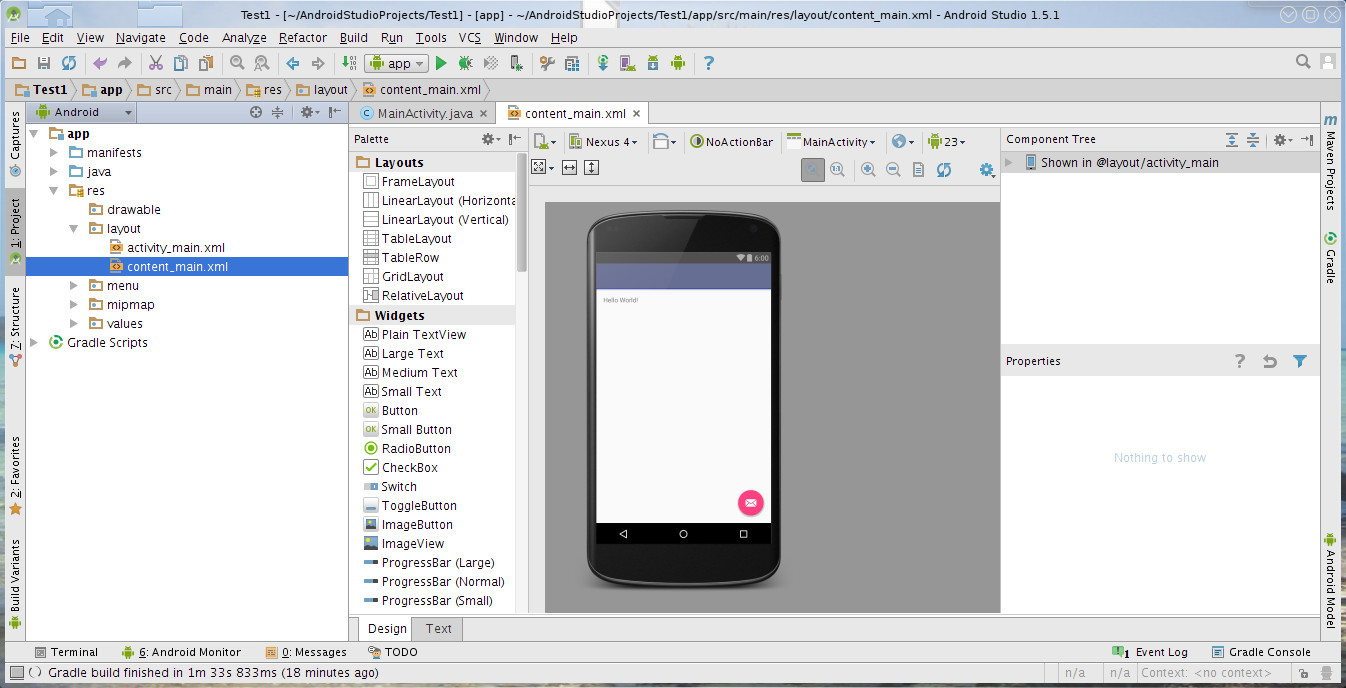Toggle layout width expand horizontally button
The height and width of the screenshot is (688, 1346).
569,168
